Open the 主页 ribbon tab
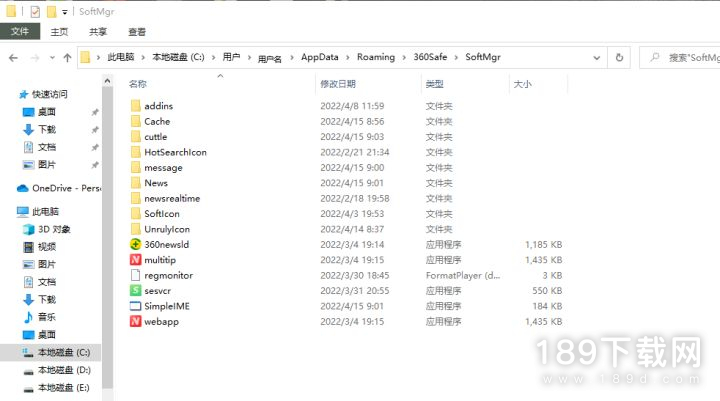Image resolution: width=720 pixels, height=401 pixels. click(x=59, y=32)
